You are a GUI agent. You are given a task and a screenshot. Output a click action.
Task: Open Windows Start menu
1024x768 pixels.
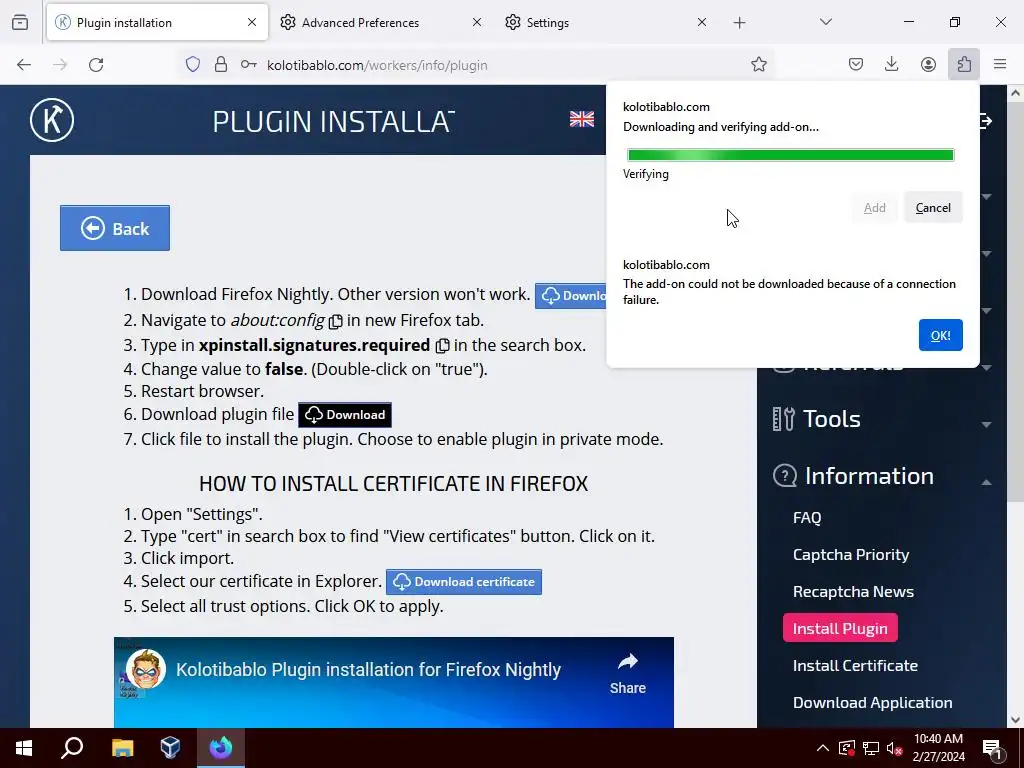point(24,748)
